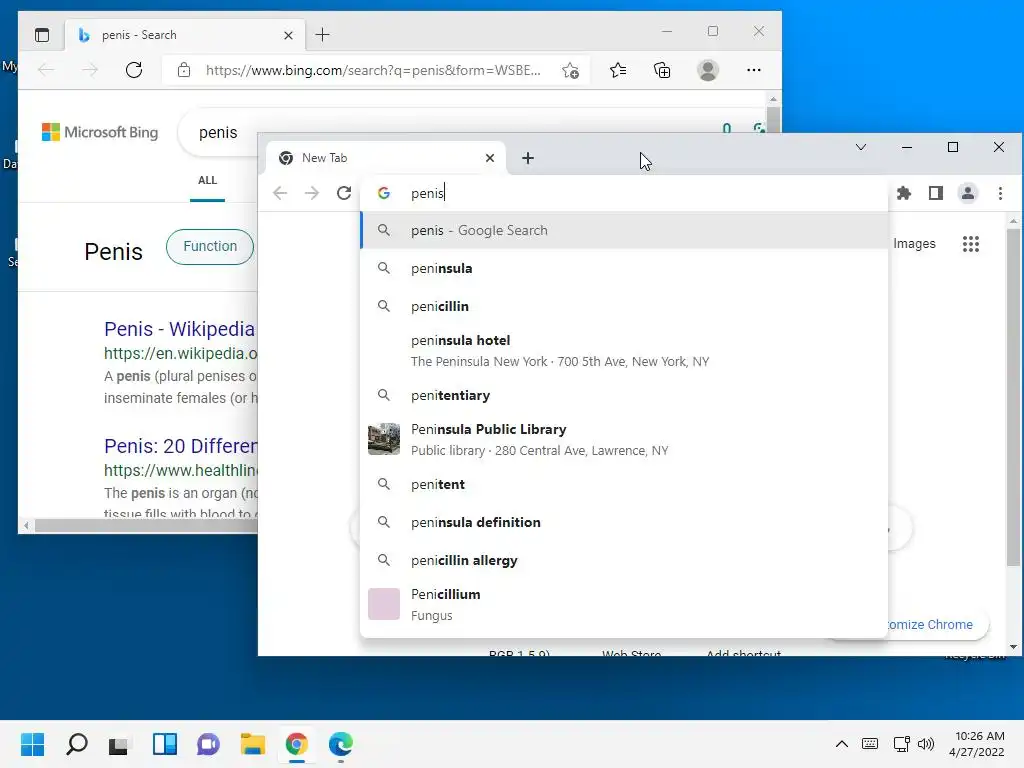Choose the Penicillium Fungus suggestion

624,604
